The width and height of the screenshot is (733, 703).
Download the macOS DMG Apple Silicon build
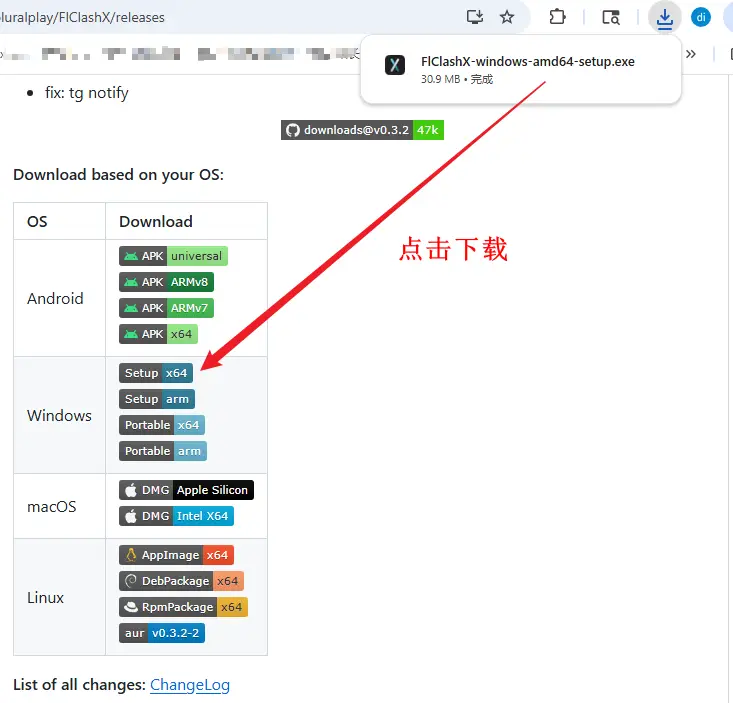(186, 490)
